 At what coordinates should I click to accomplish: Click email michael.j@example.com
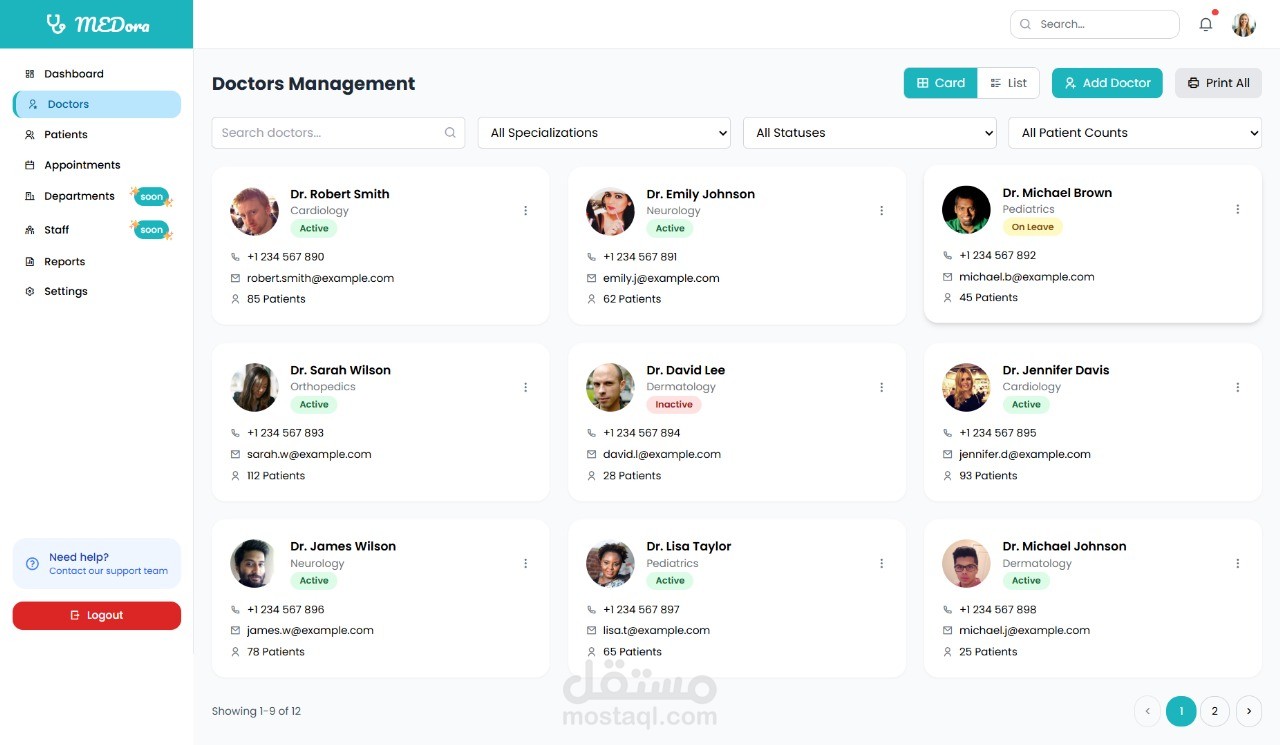pos(1024,630)
